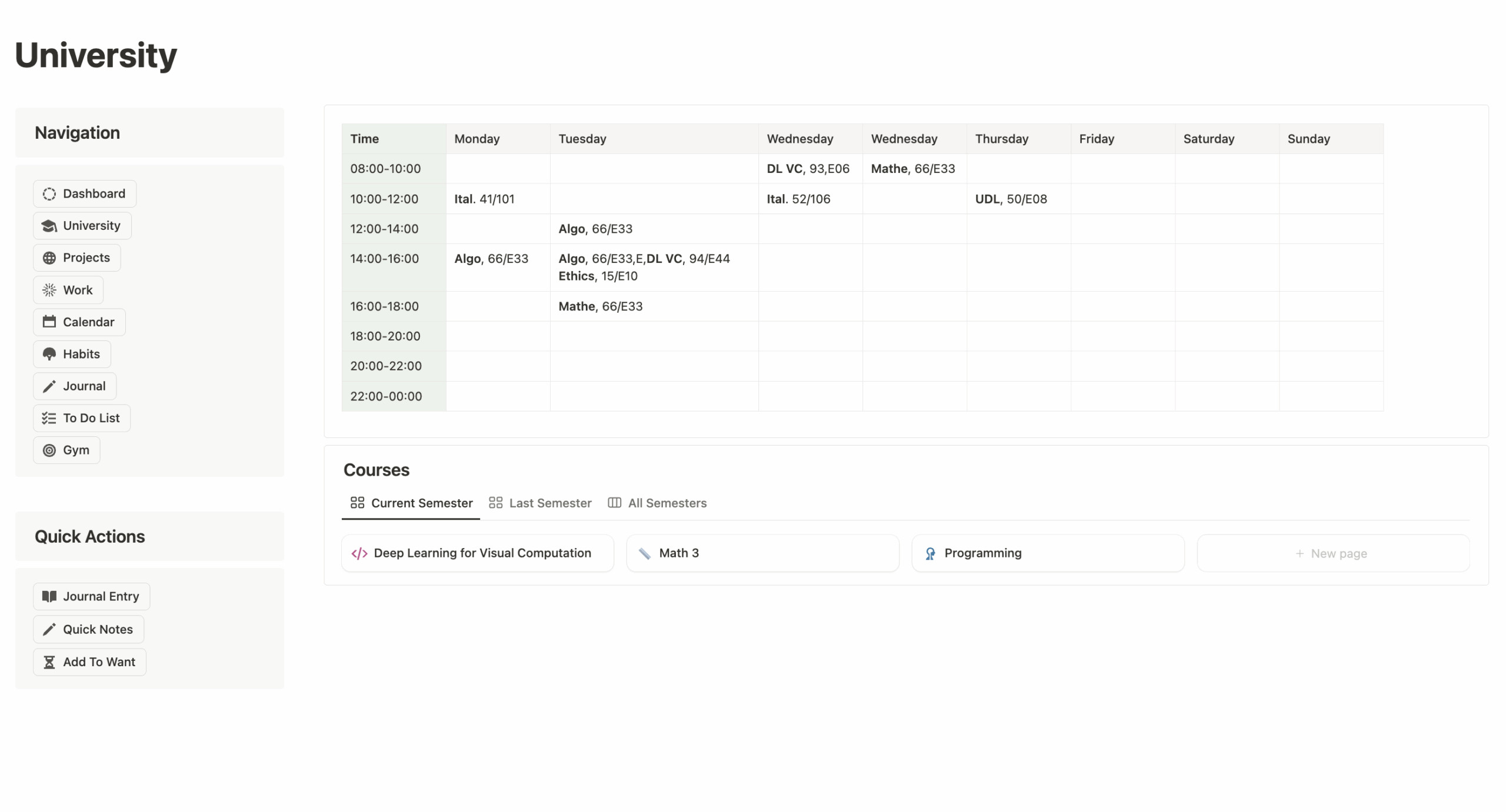Open the Quick Notes action button
This screenshot has height=812, width=1506.
(89, 629)
